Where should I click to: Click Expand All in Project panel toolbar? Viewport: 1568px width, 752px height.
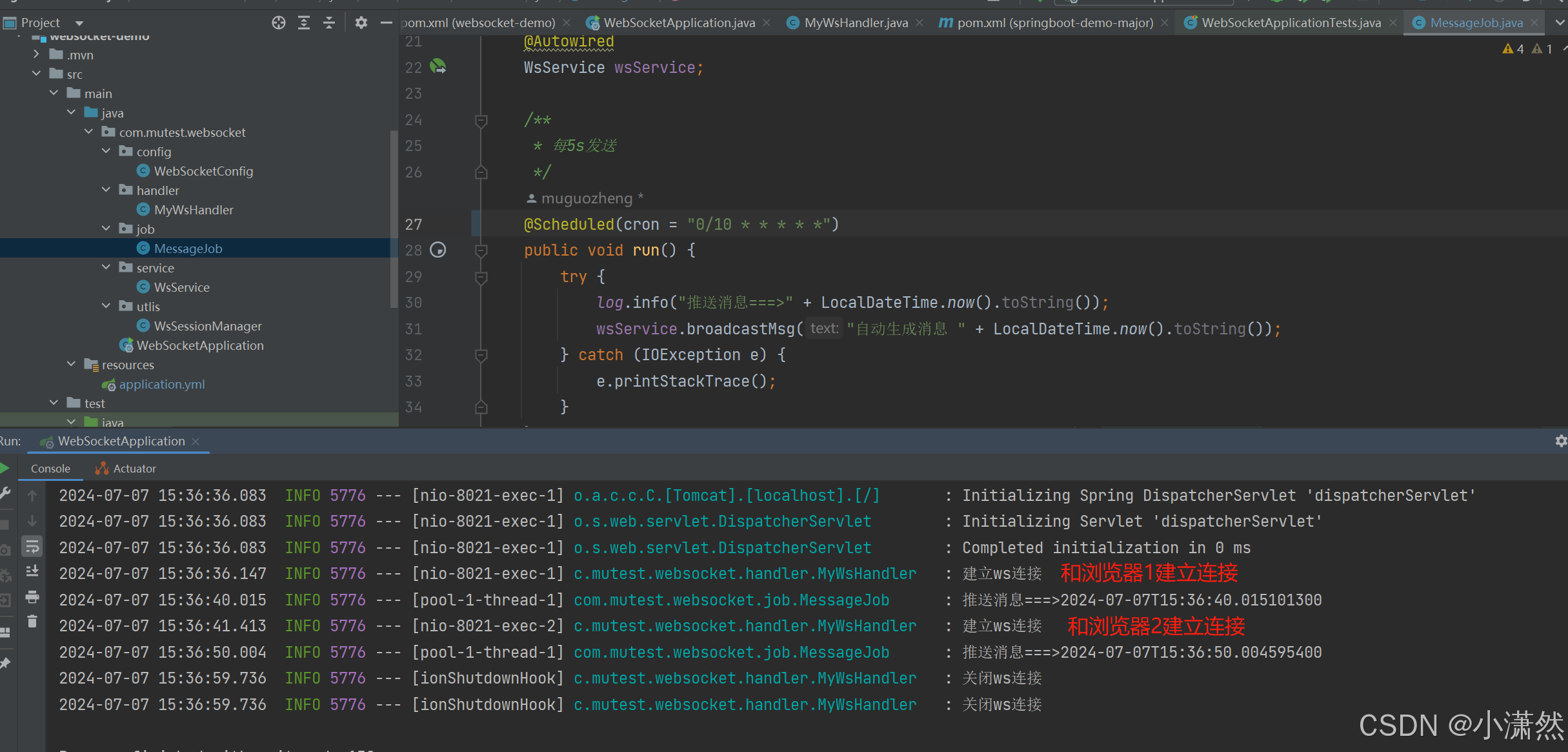click(x=304, y=23)
